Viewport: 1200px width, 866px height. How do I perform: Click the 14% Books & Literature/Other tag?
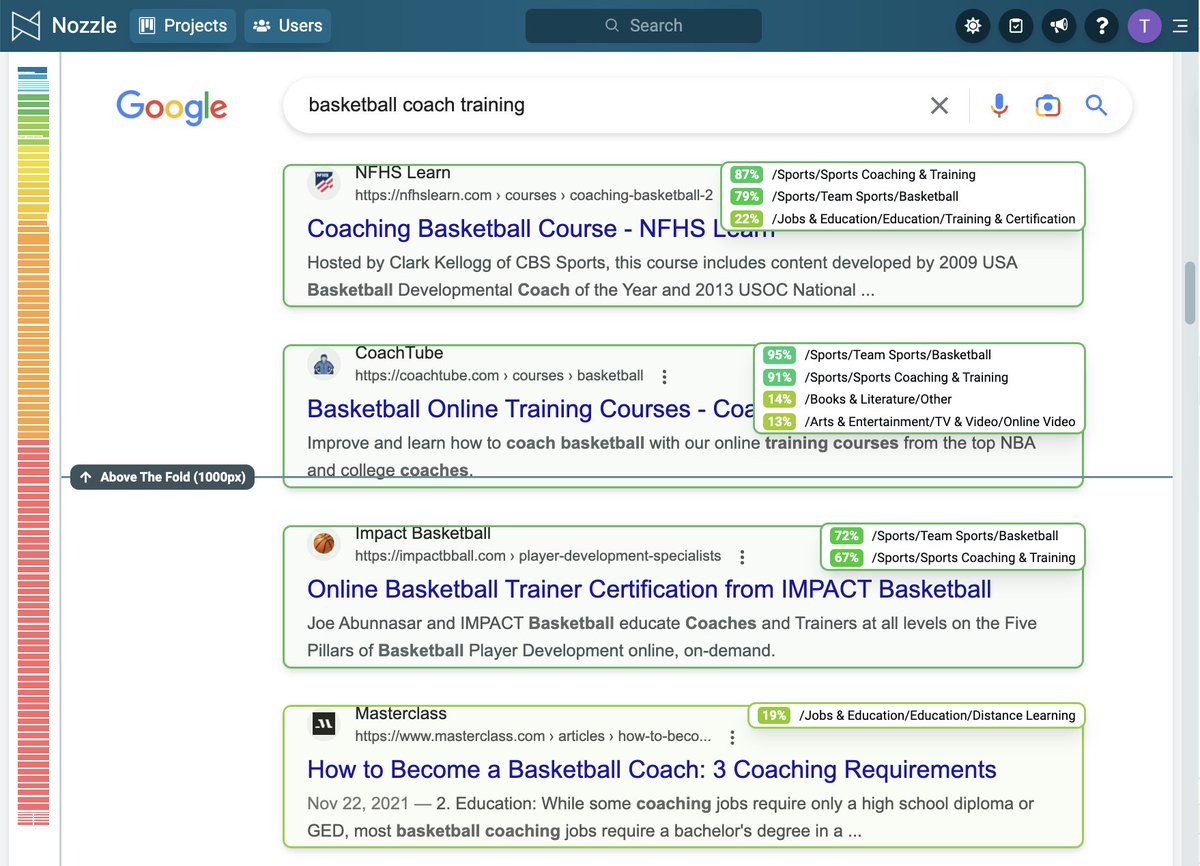858,399
